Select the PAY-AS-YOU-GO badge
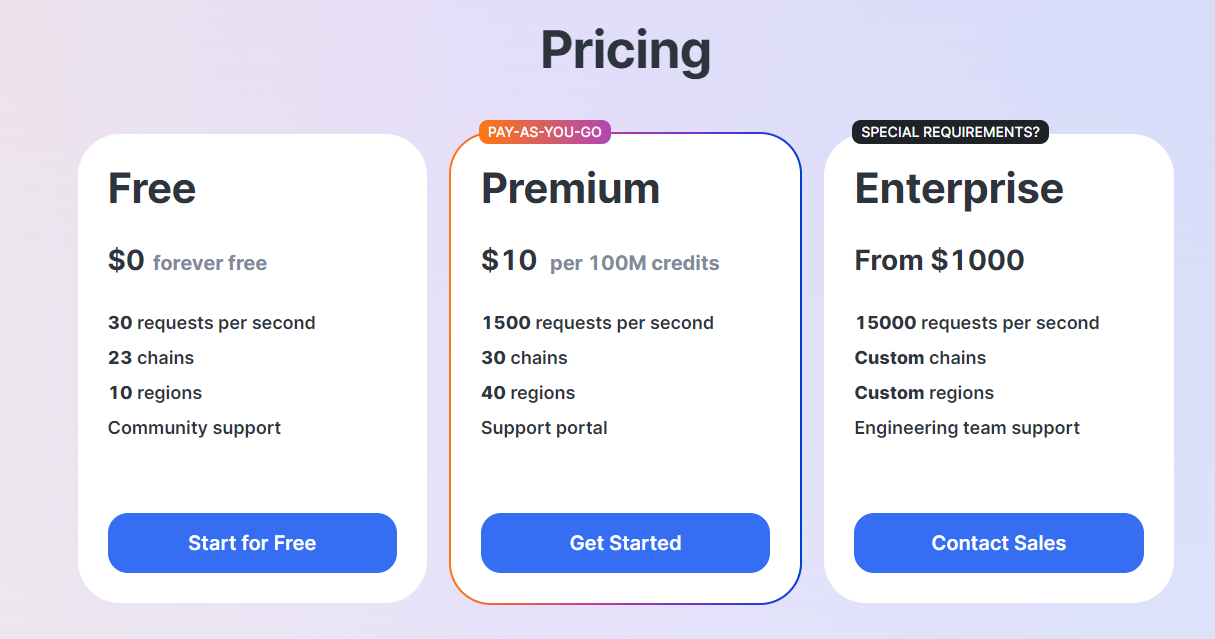The width and height of the screenshot is (1215, 639). [x=545, y=132]
